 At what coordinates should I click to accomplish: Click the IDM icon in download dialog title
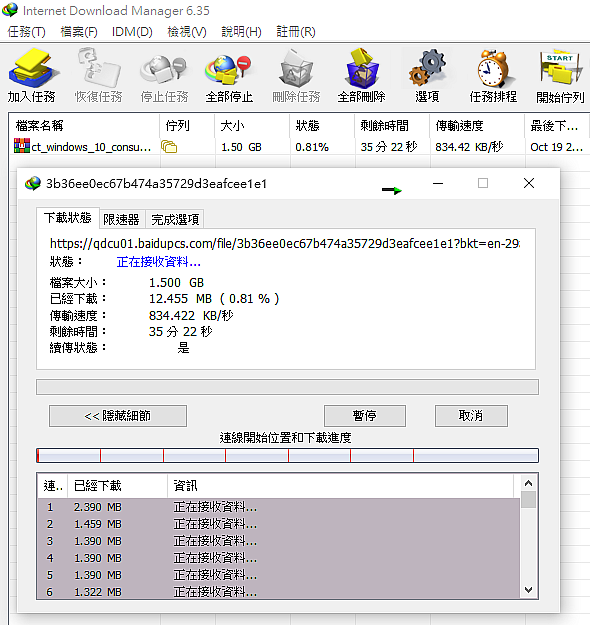[33, 183]
